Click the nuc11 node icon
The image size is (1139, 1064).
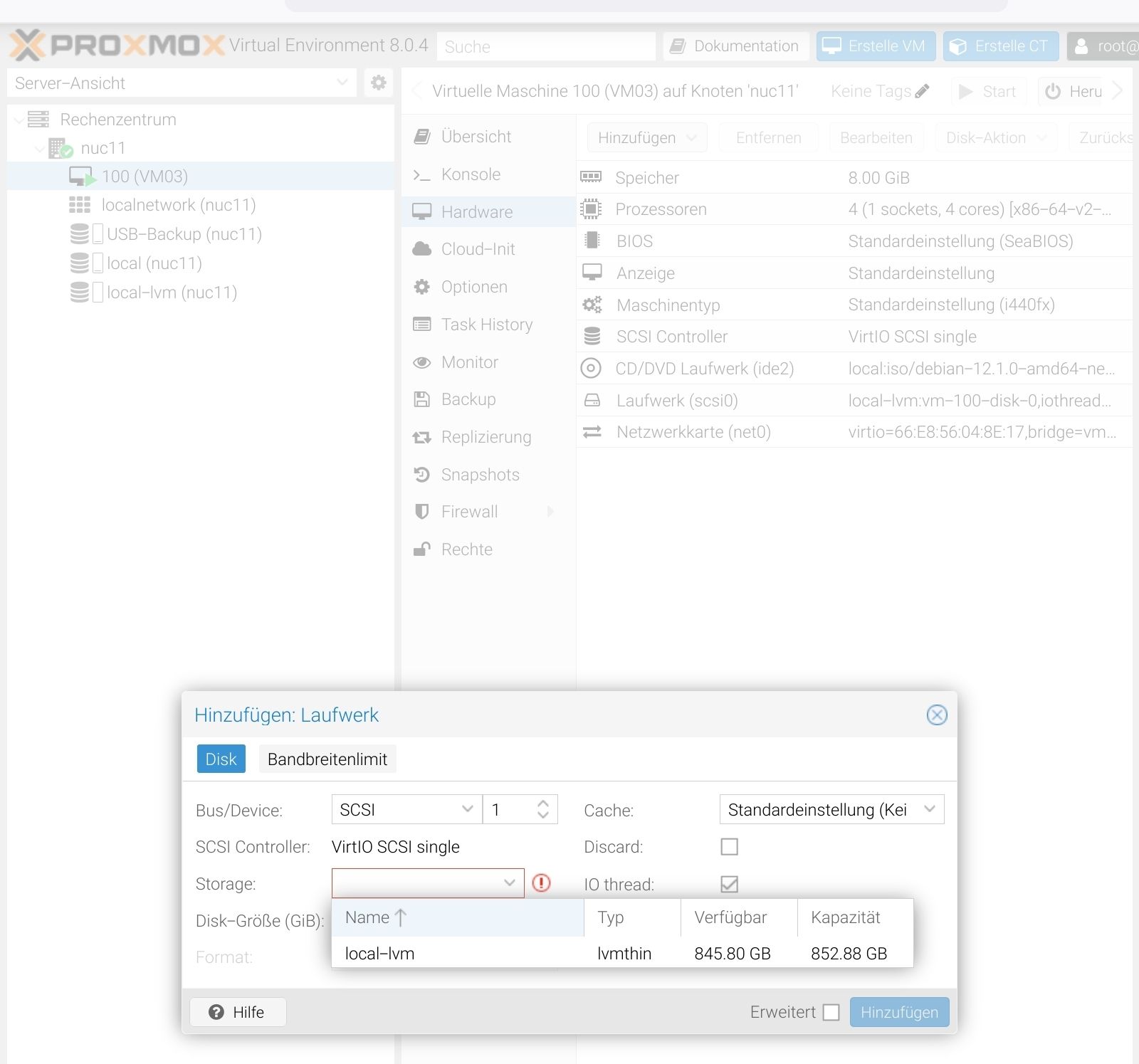(x=61, y=148)
